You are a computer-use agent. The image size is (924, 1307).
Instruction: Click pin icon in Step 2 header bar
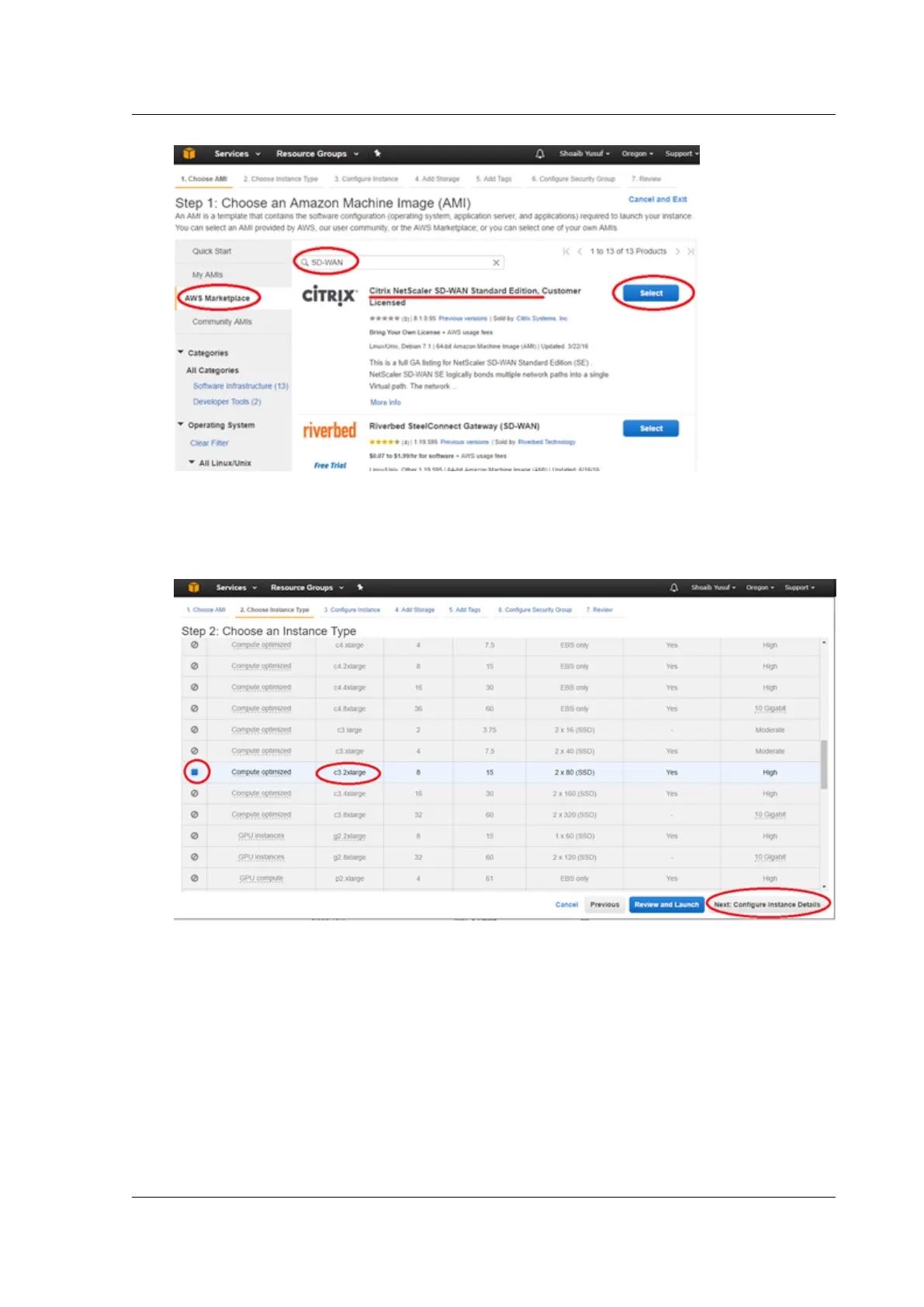(360, 588)
